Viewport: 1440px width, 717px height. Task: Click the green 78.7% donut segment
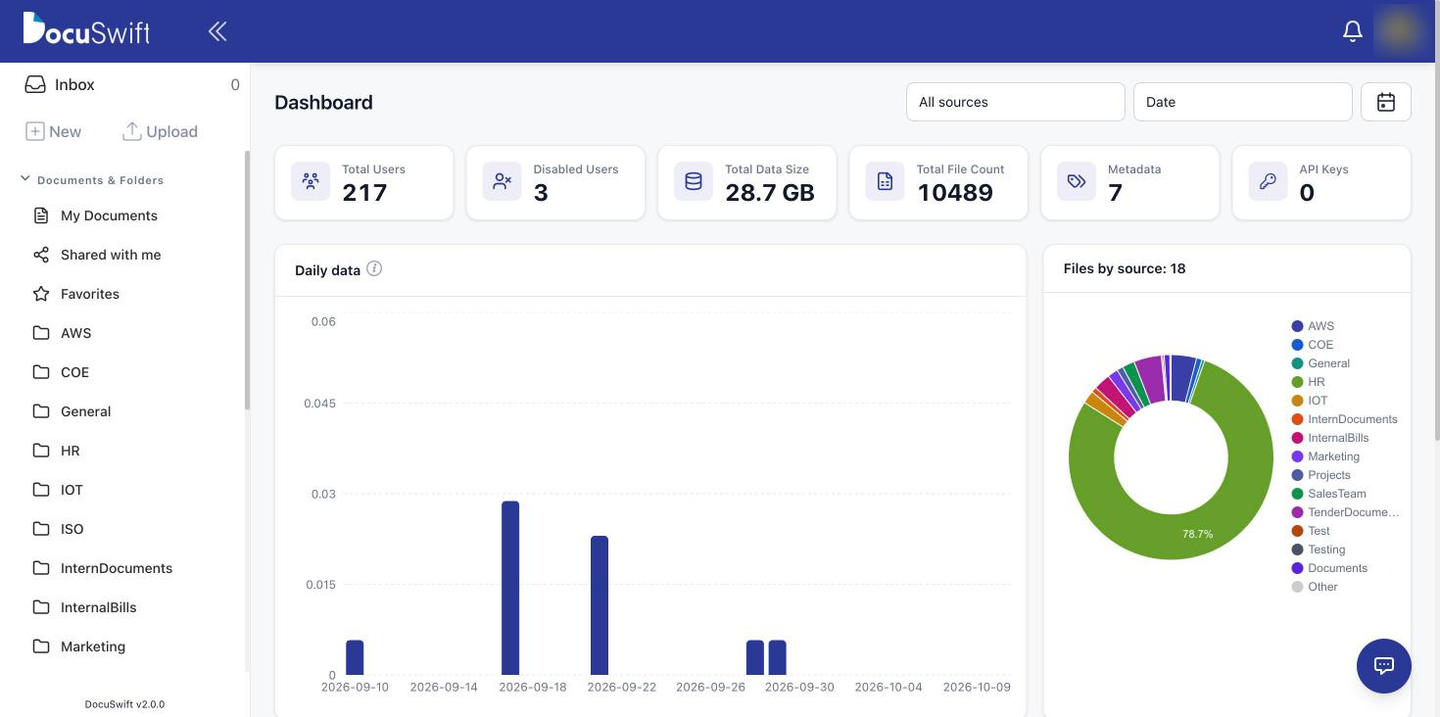[x=1198, y=533]
